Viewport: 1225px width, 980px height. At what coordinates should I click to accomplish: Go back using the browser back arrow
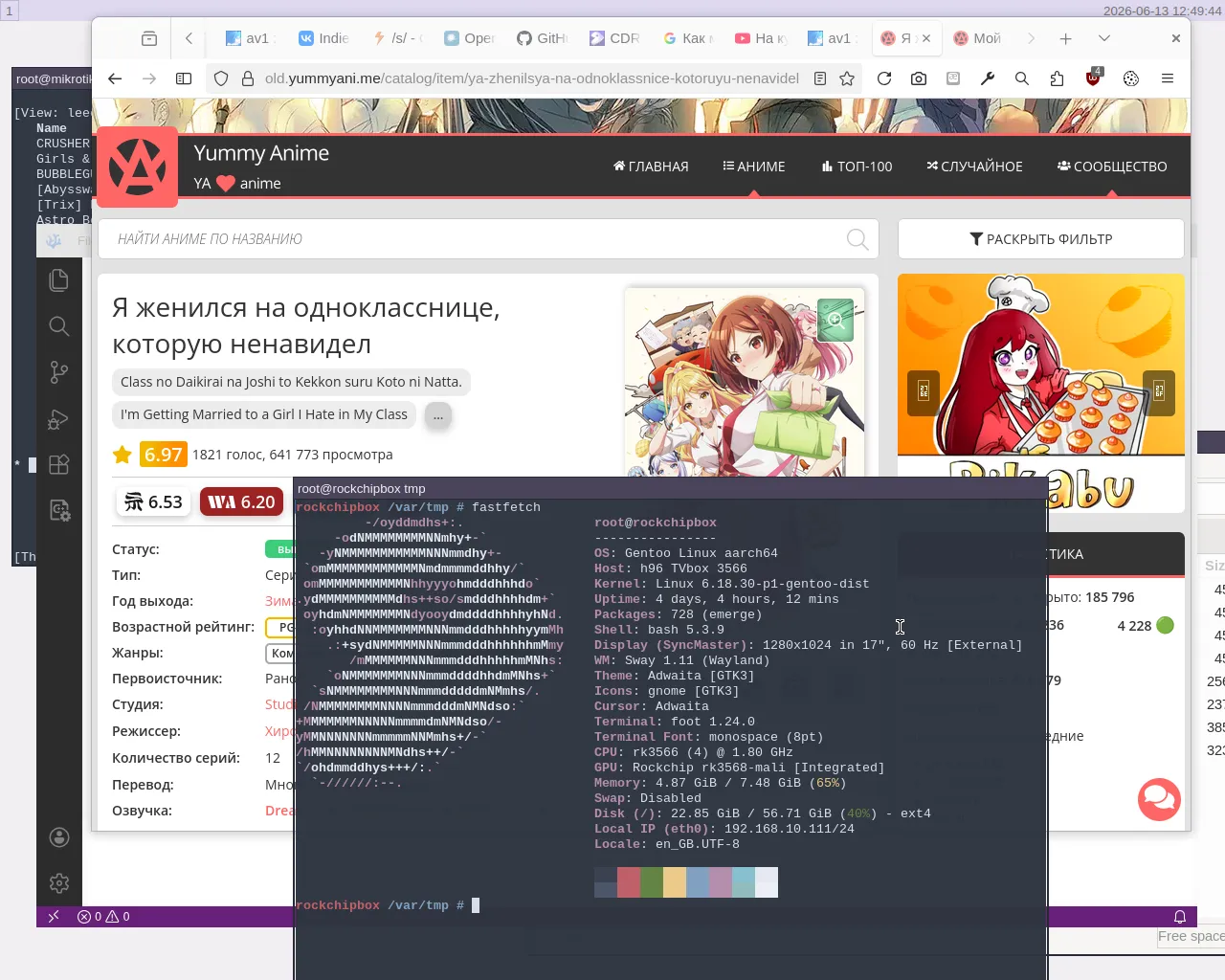[115, 78]
